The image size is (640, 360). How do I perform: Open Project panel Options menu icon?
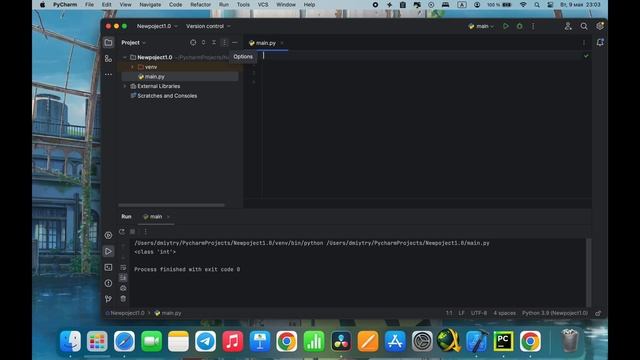(224, 42)
